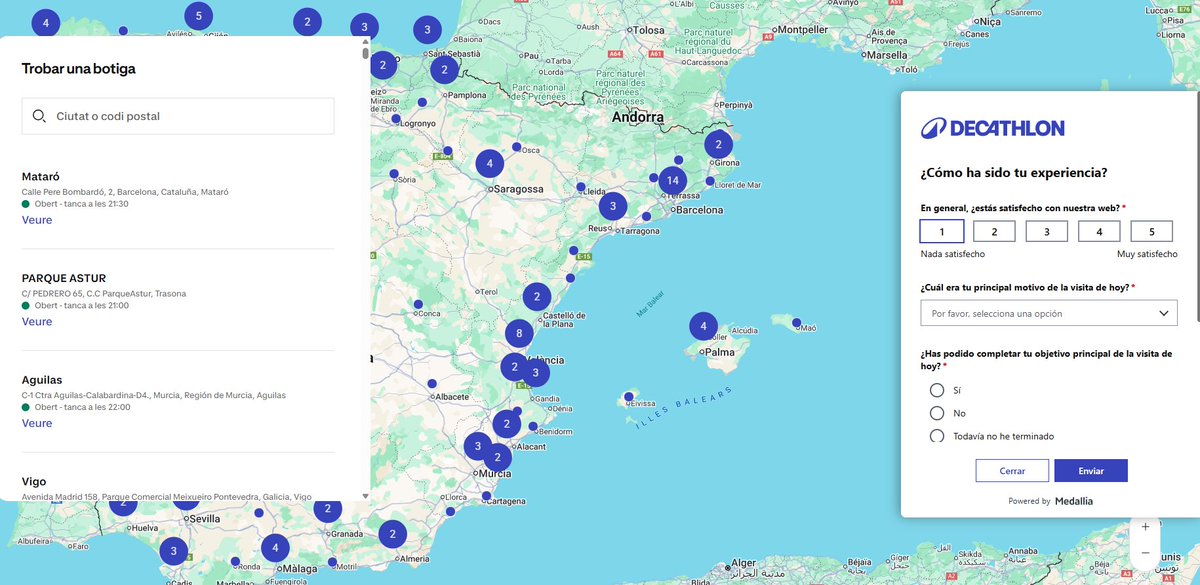Click the Decathlon logo in the survey popup

point(992,128)
